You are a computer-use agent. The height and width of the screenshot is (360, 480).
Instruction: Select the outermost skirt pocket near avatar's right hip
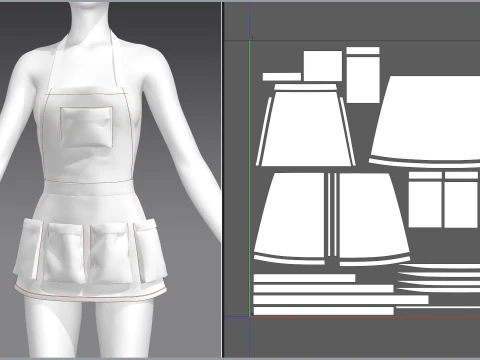point(28,248)
